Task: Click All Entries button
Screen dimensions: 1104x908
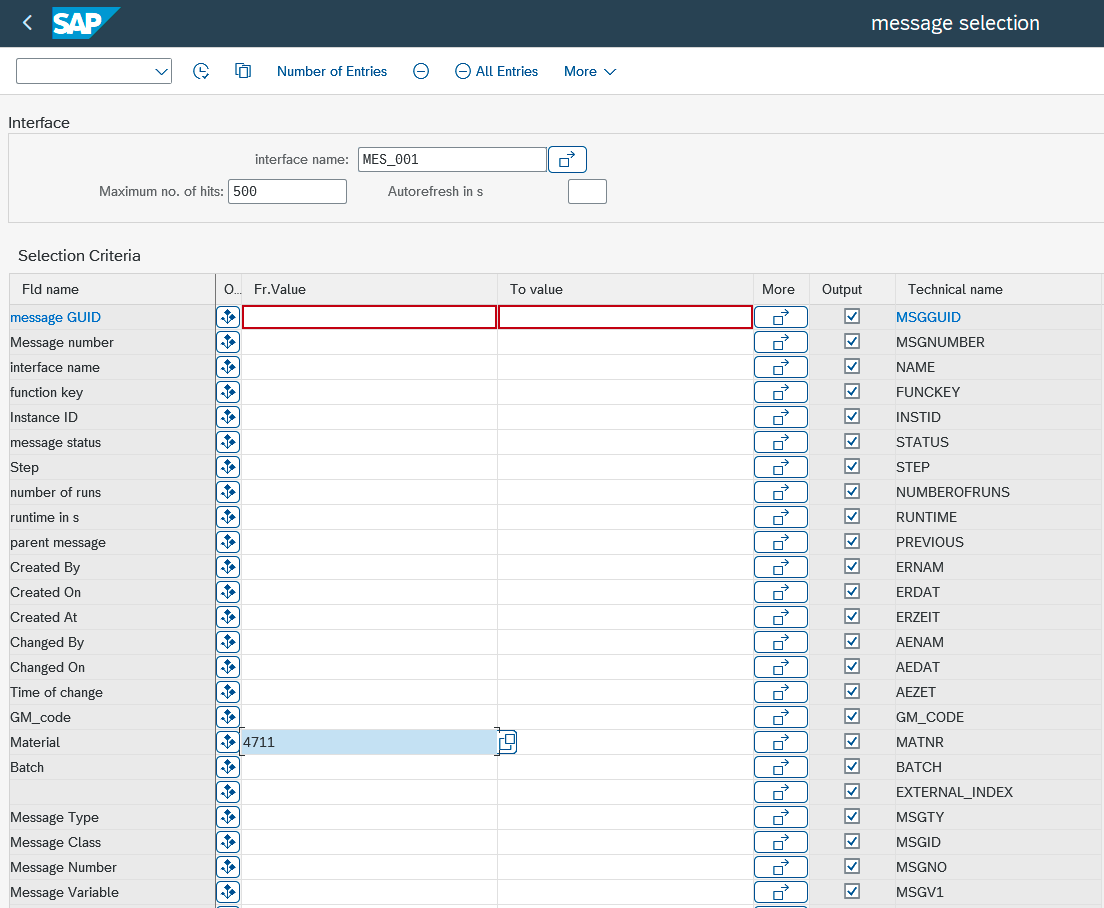Action: [496, 71]
